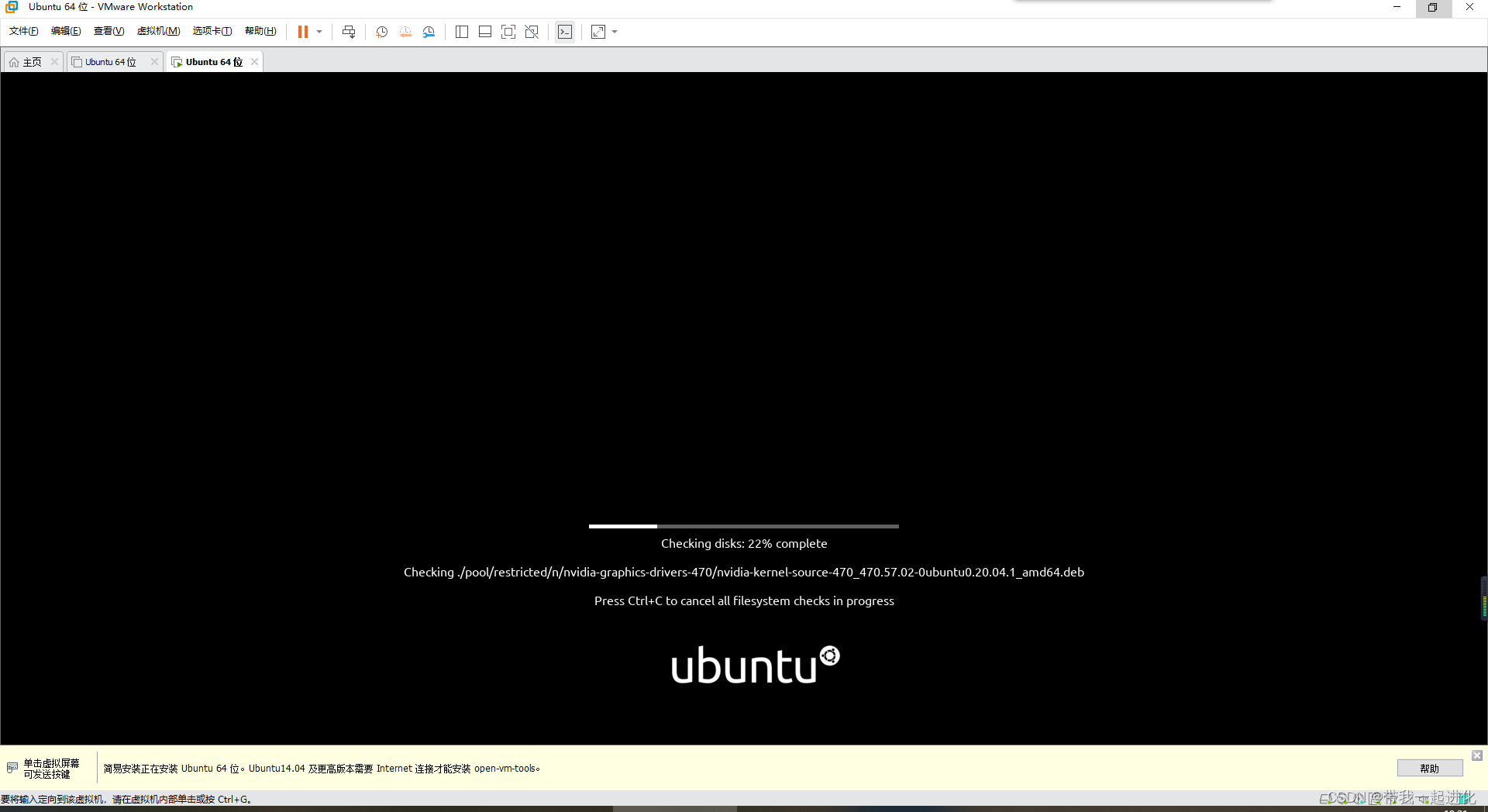Viewport: 1488px width, 812px height.
Task: Close the inactive Ubuntu 64 位 tab
Action: pos(154,62)
